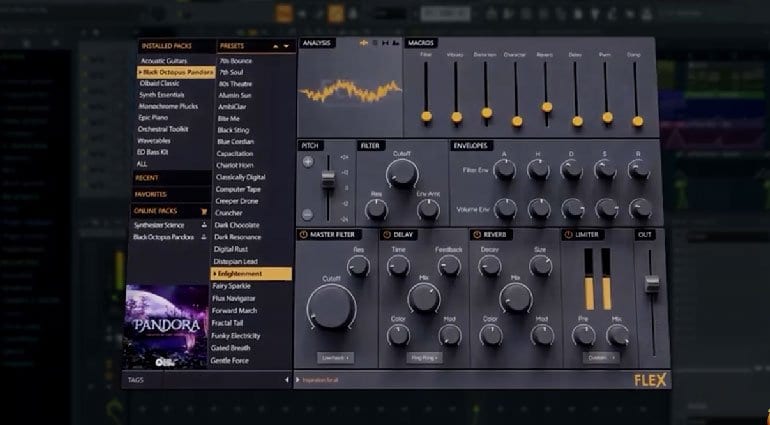Click the Presets header
This screenshot has width=770, height=425.
[x=232, y=46]
